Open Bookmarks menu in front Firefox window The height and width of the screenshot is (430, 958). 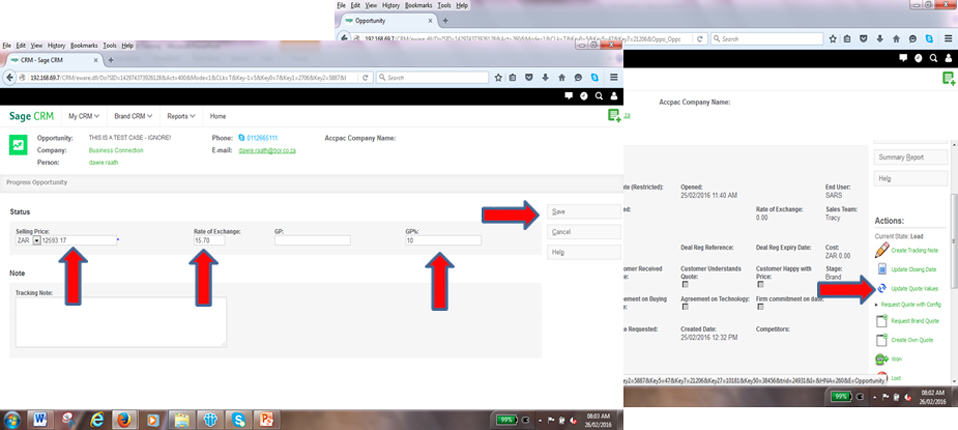pos(84,45)
